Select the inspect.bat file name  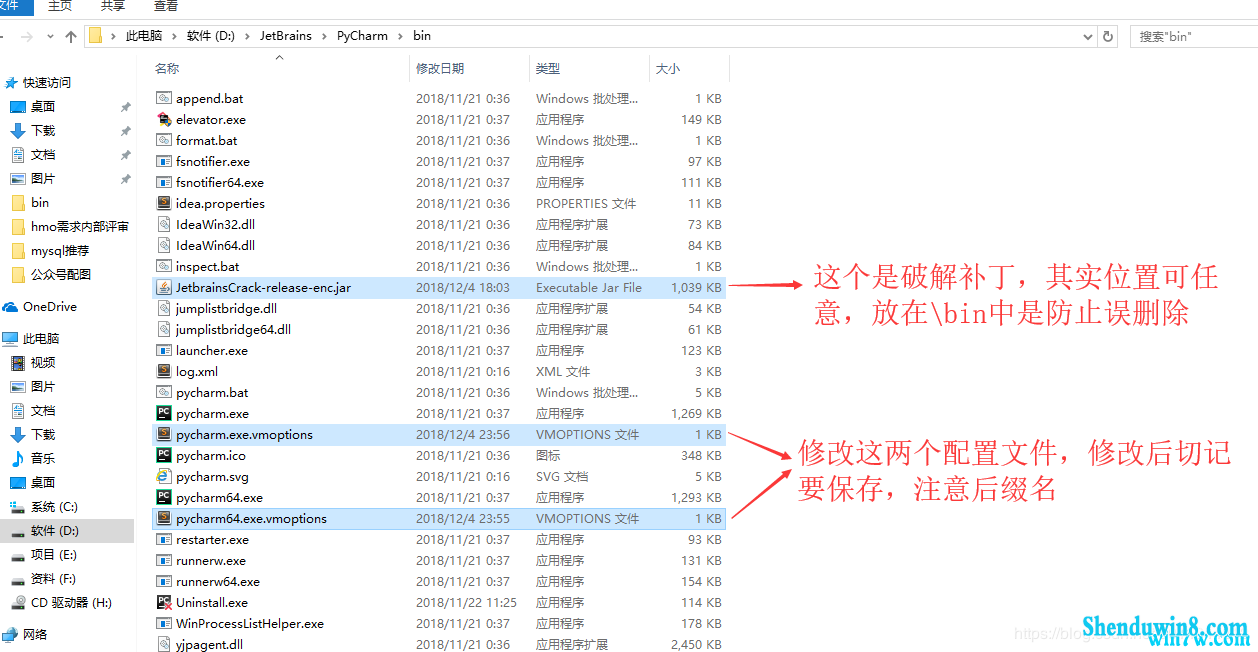click(208, 266)
